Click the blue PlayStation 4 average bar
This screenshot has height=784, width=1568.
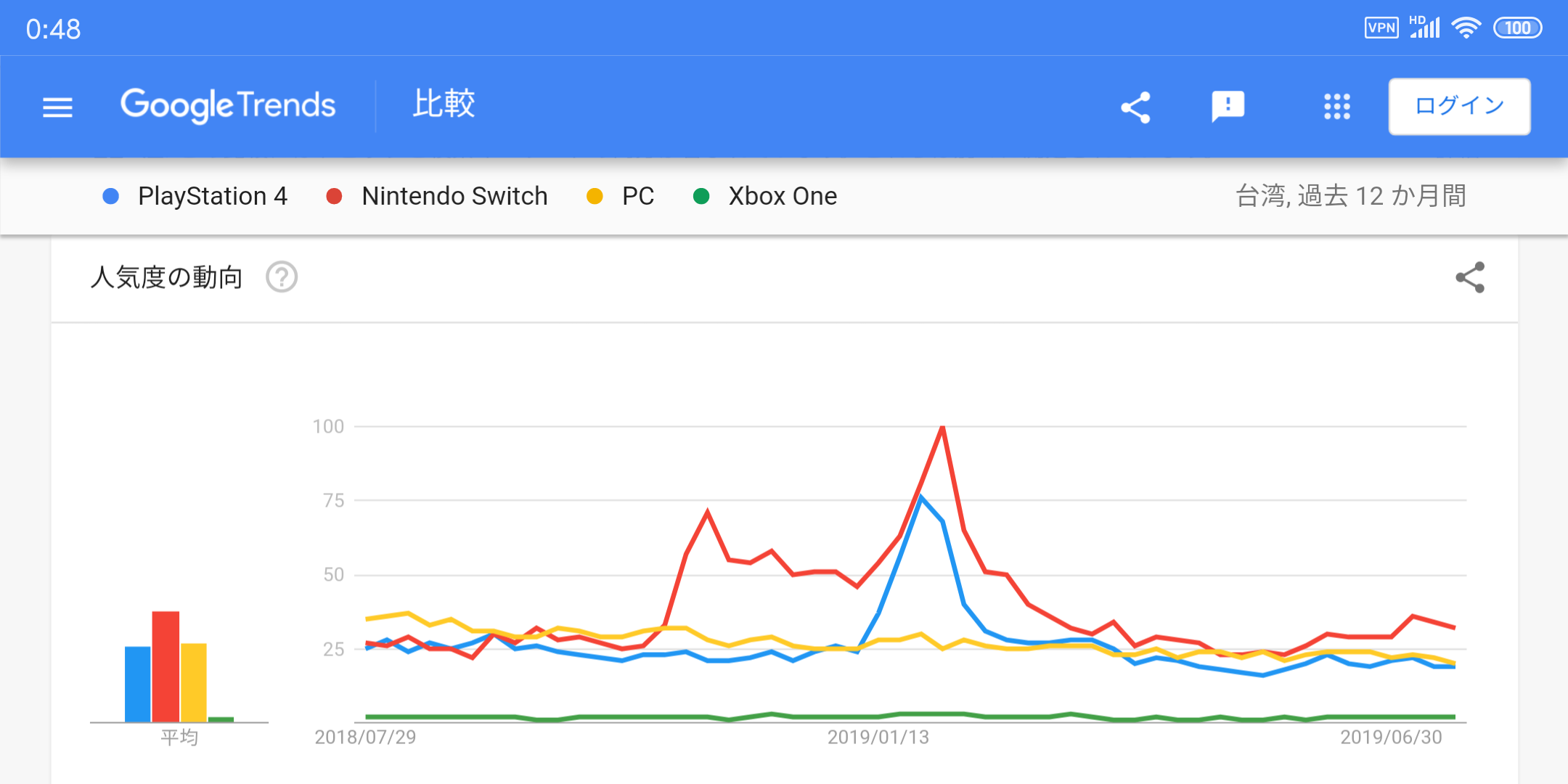(x=138, y=684)
